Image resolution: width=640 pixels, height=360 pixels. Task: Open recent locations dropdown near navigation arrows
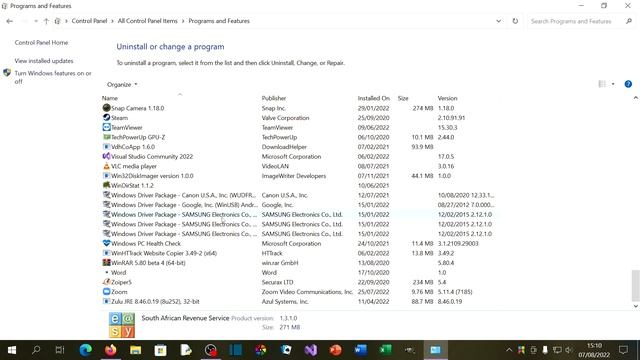coord(36,21)
